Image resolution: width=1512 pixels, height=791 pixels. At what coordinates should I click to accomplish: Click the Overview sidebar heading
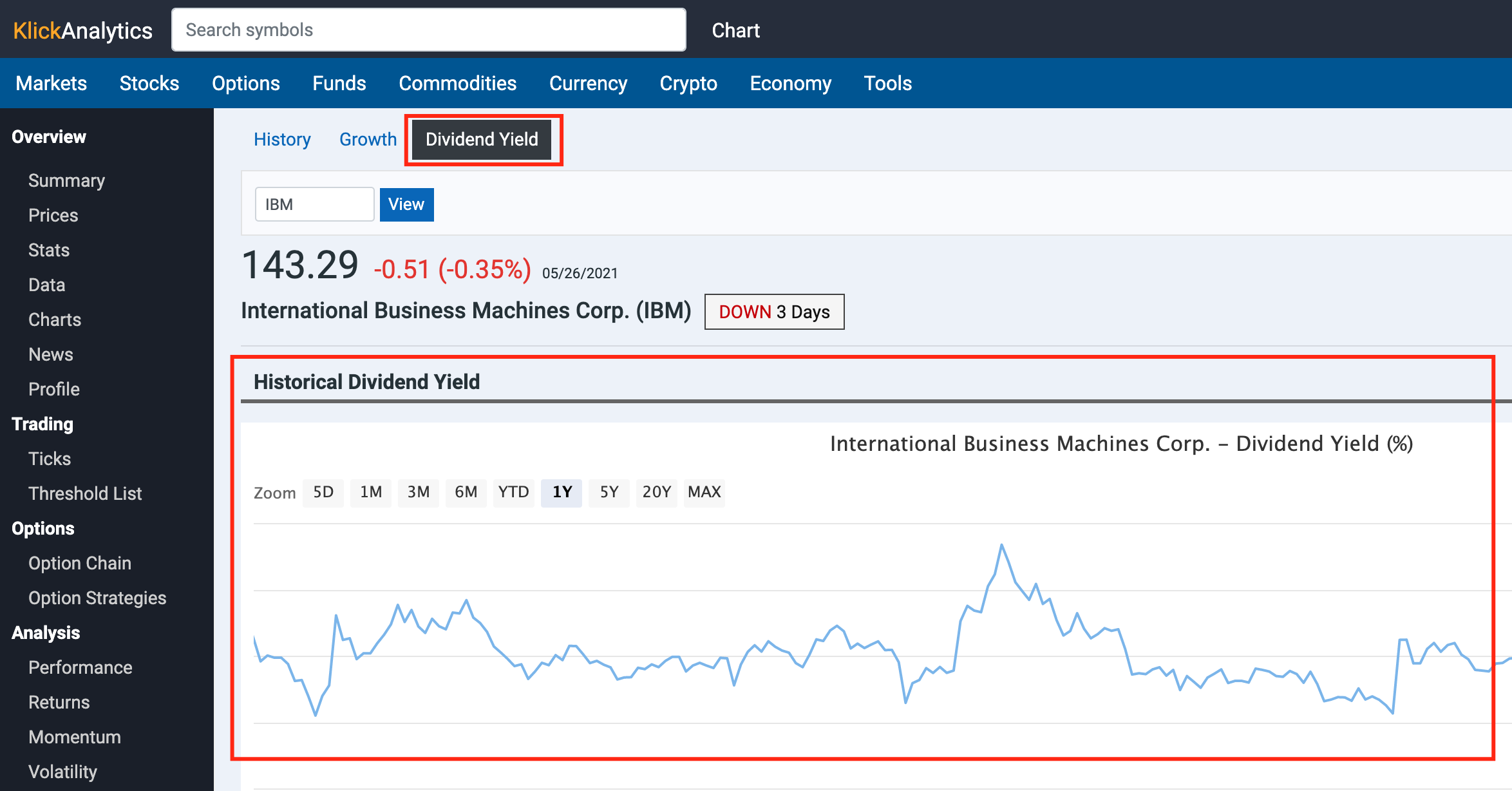coord(49,137)
